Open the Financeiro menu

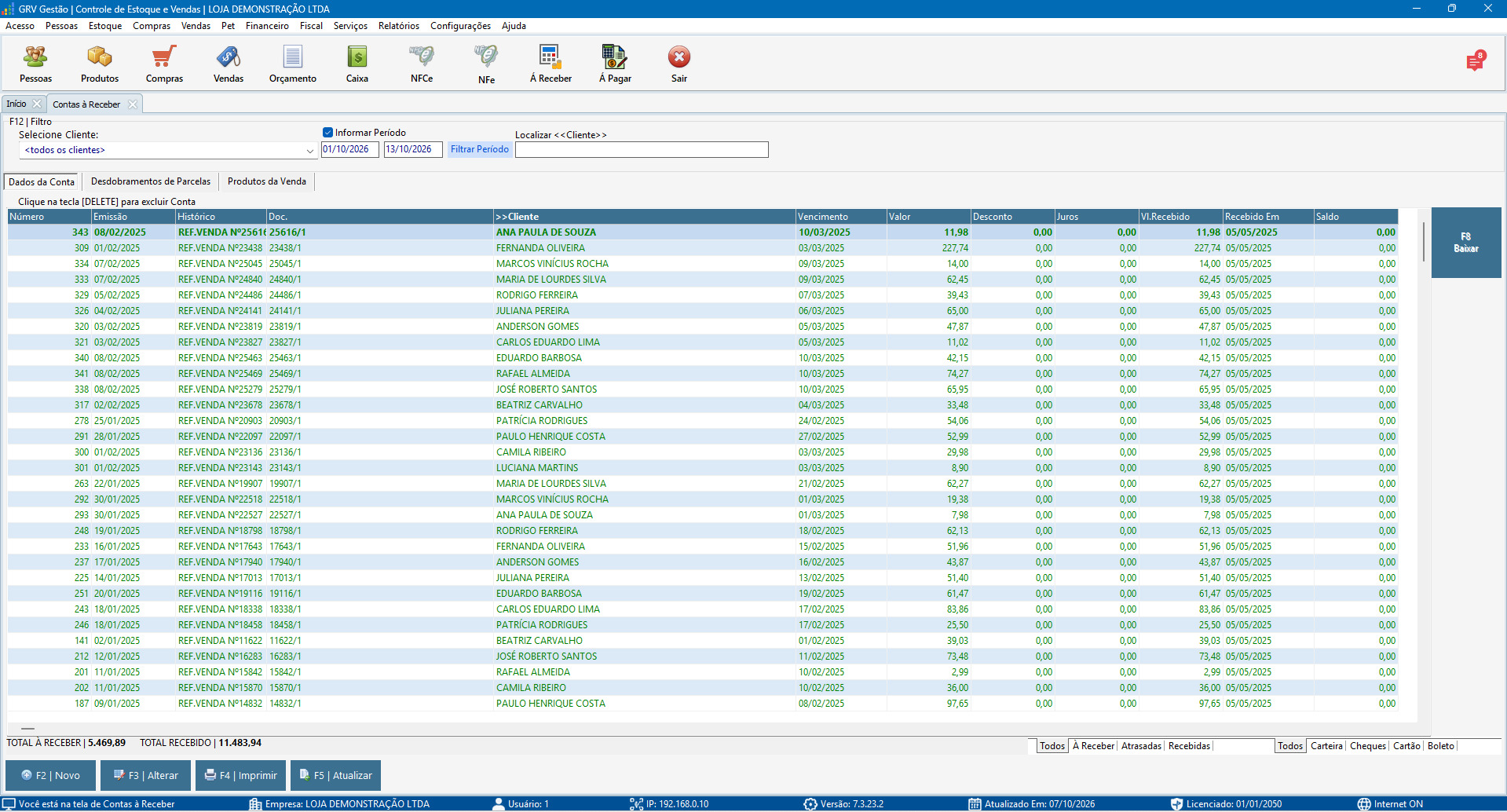point(267,26)
